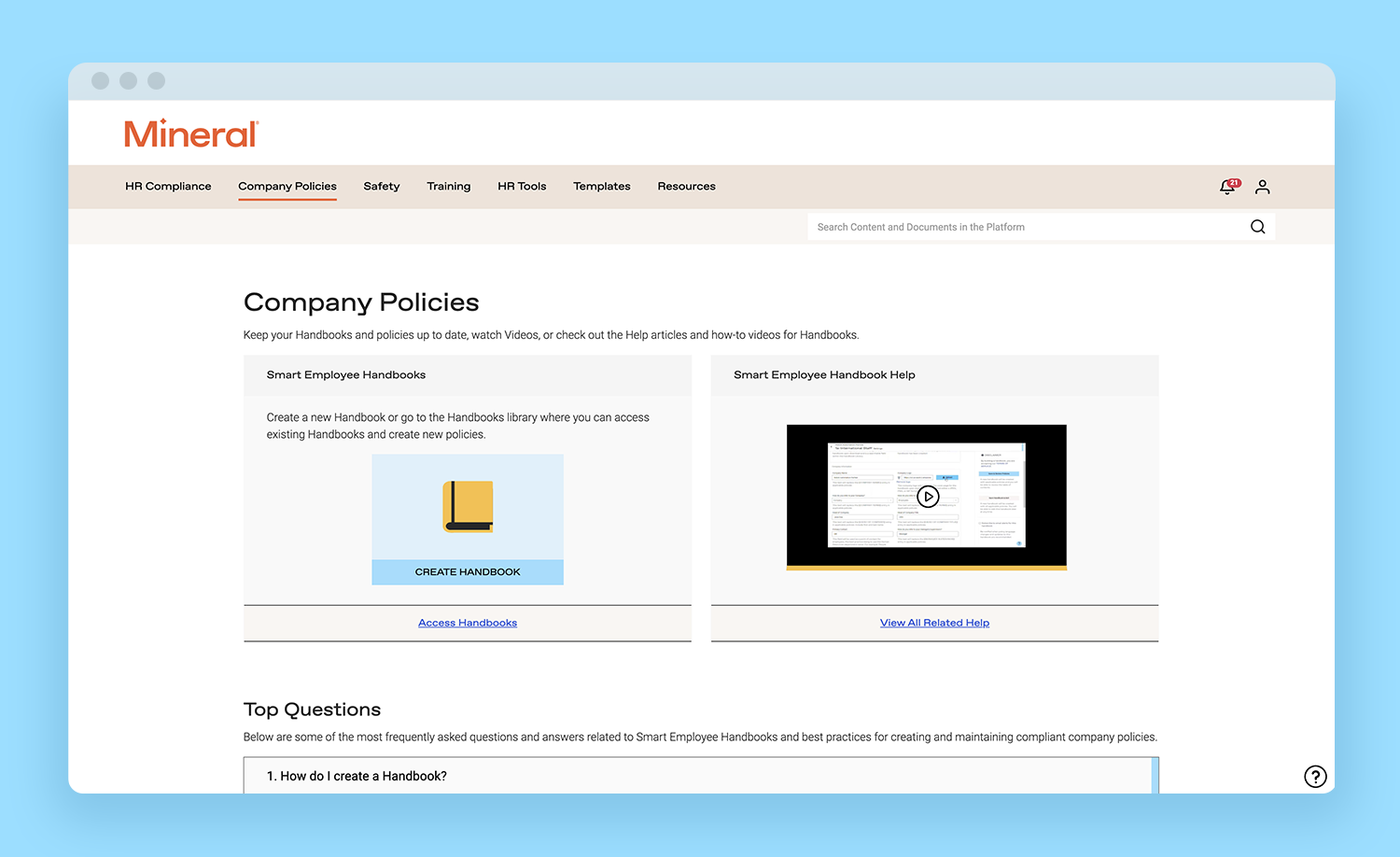Screen dimensions: 1400x857
Task: Open the View All Related Help link
Action: point(934,623)
